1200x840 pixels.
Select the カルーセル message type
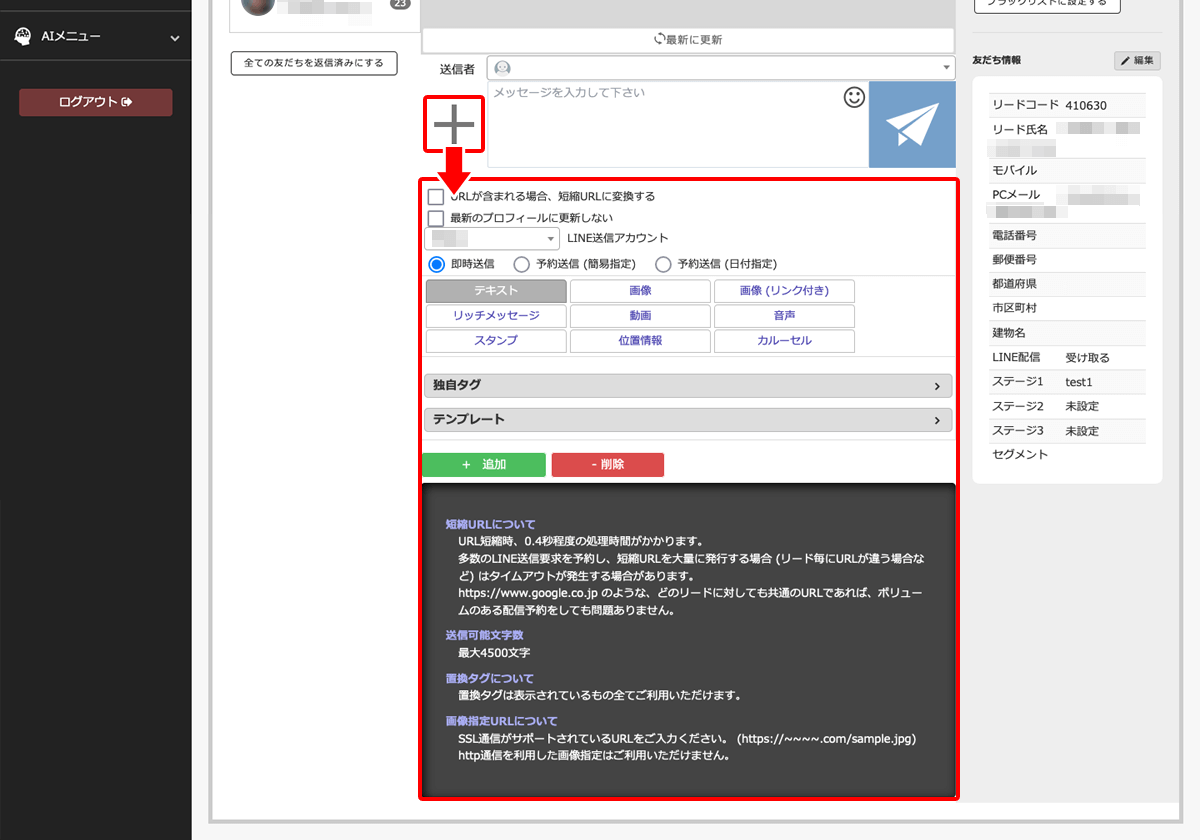click(784, 341)
